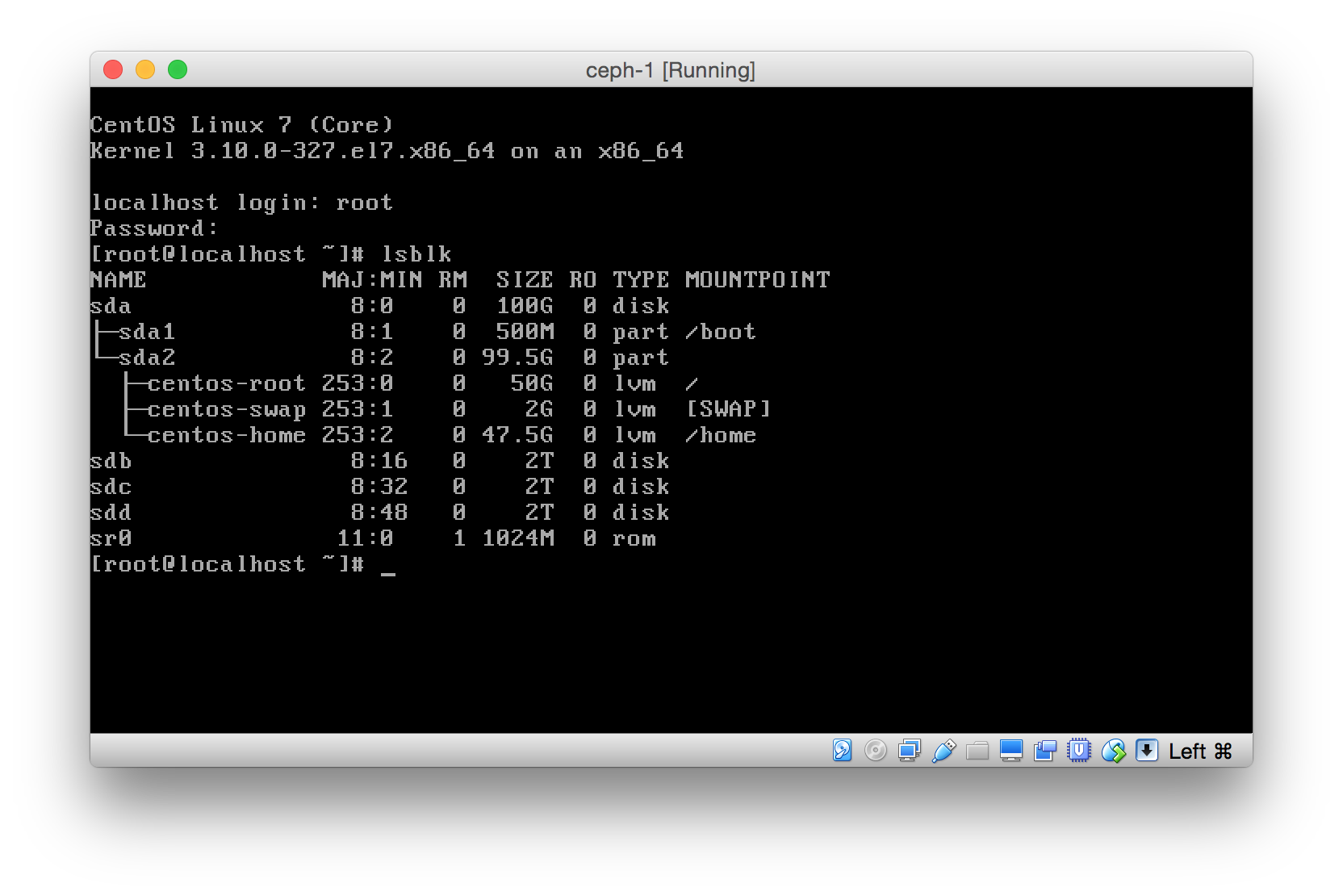Open the network adapters indicator
Image resolution: width=1343 pixels, height=896 pixels.
910,751
